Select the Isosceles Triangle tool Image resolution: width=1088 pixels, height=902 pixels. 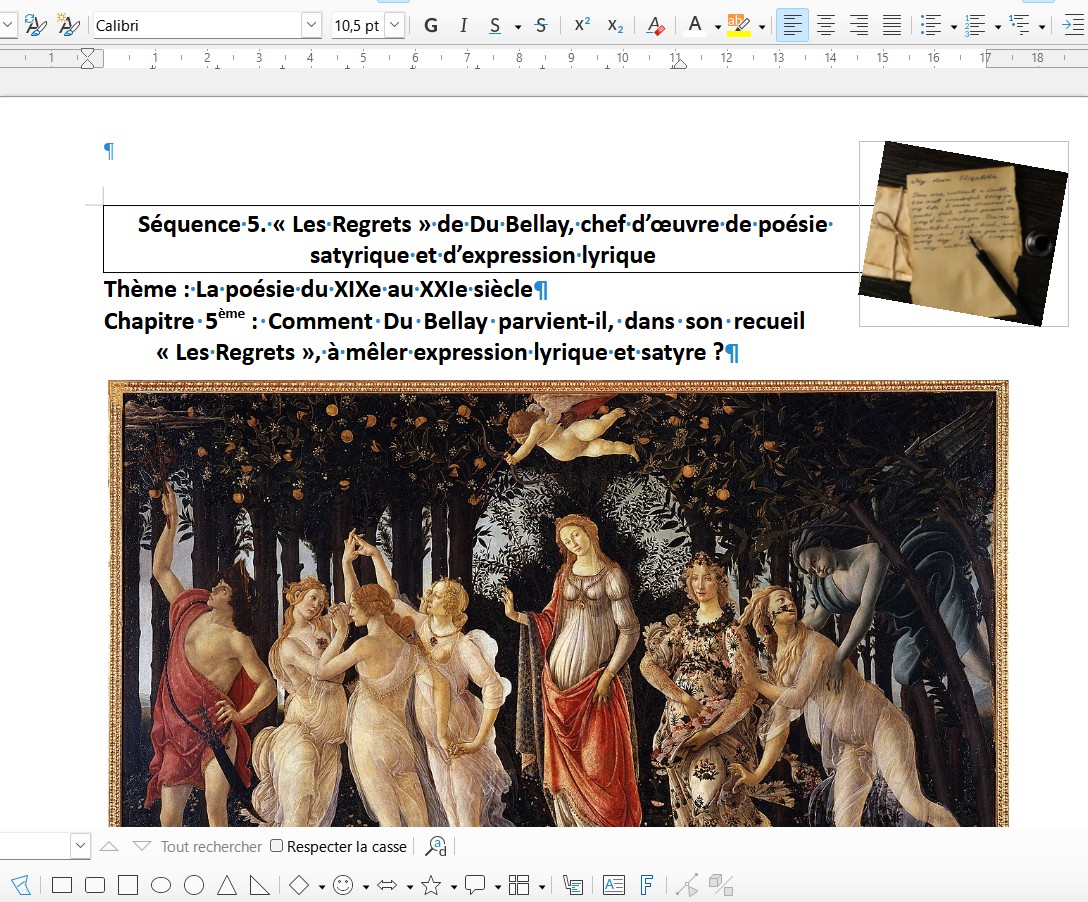(x=227, y=885)
